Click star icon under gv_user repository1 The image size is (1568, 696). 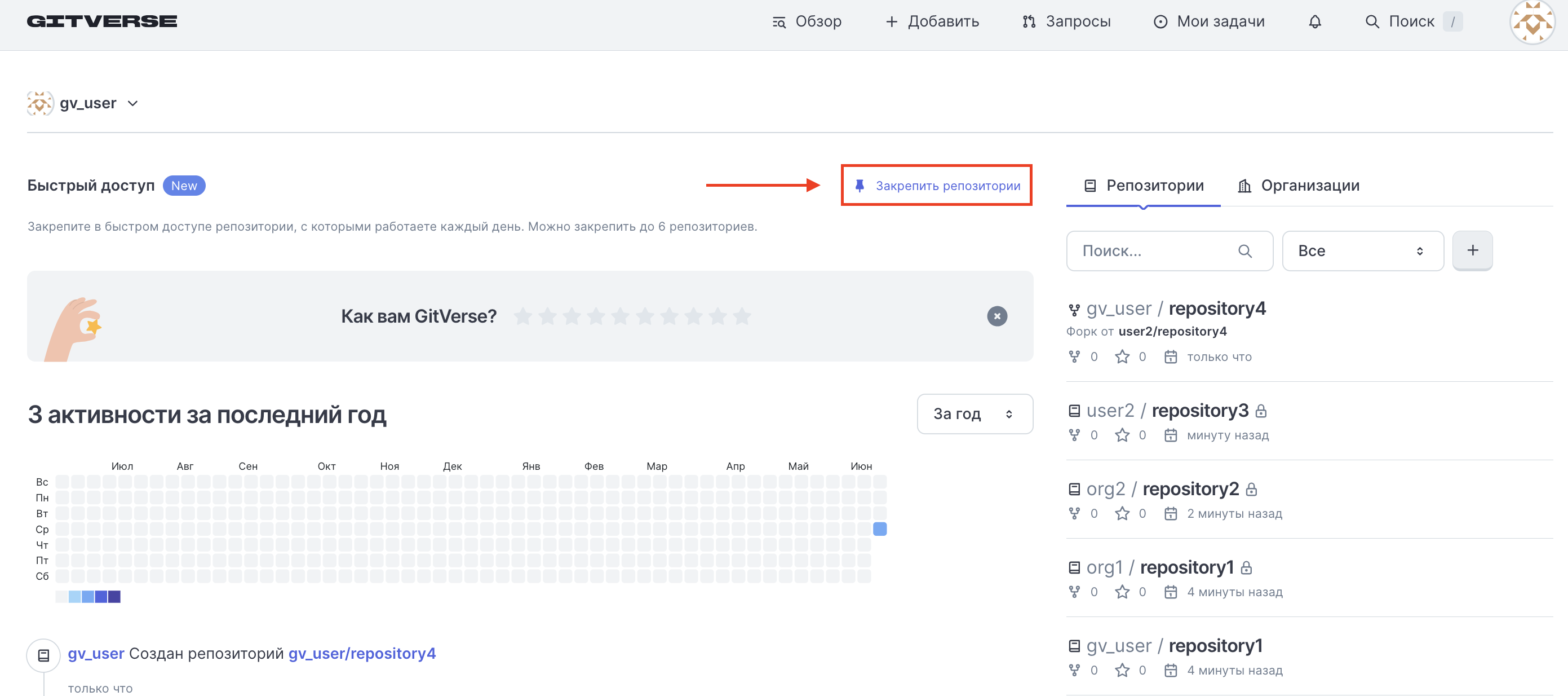tap(1122, 671)
